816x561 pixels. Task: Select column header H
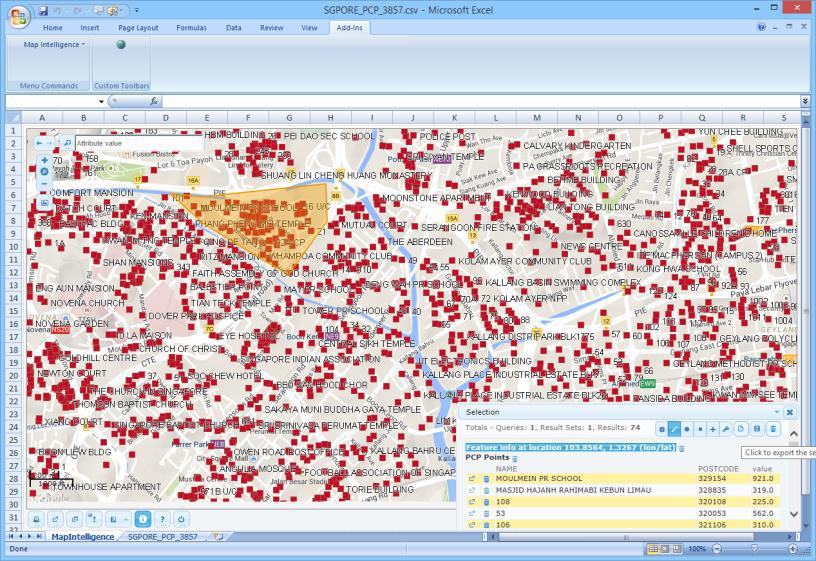point(330,118)
